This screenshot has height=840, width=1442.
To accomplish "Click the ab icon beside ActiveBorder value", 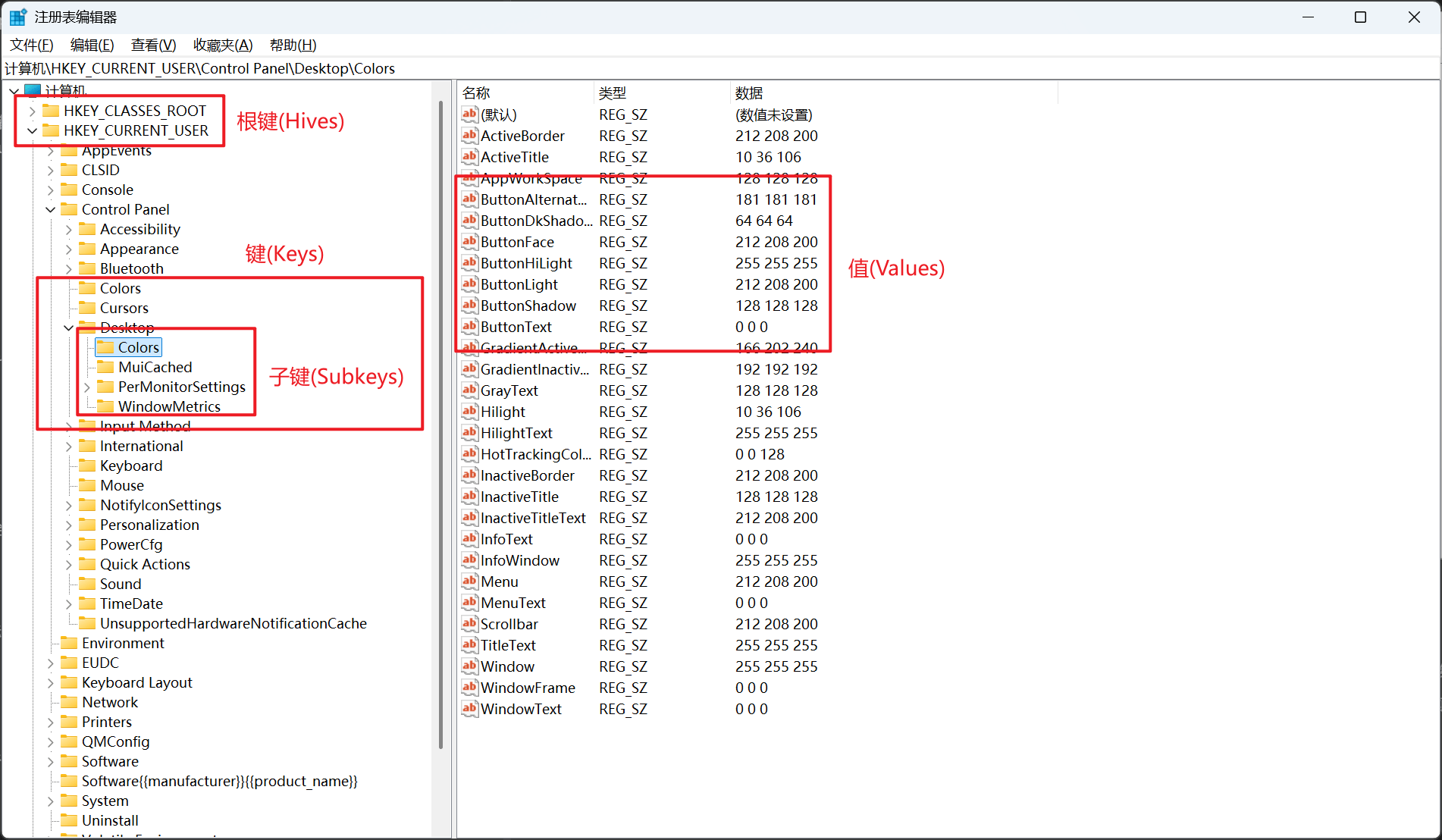I will pyautogui.click(x=469, y=136).
